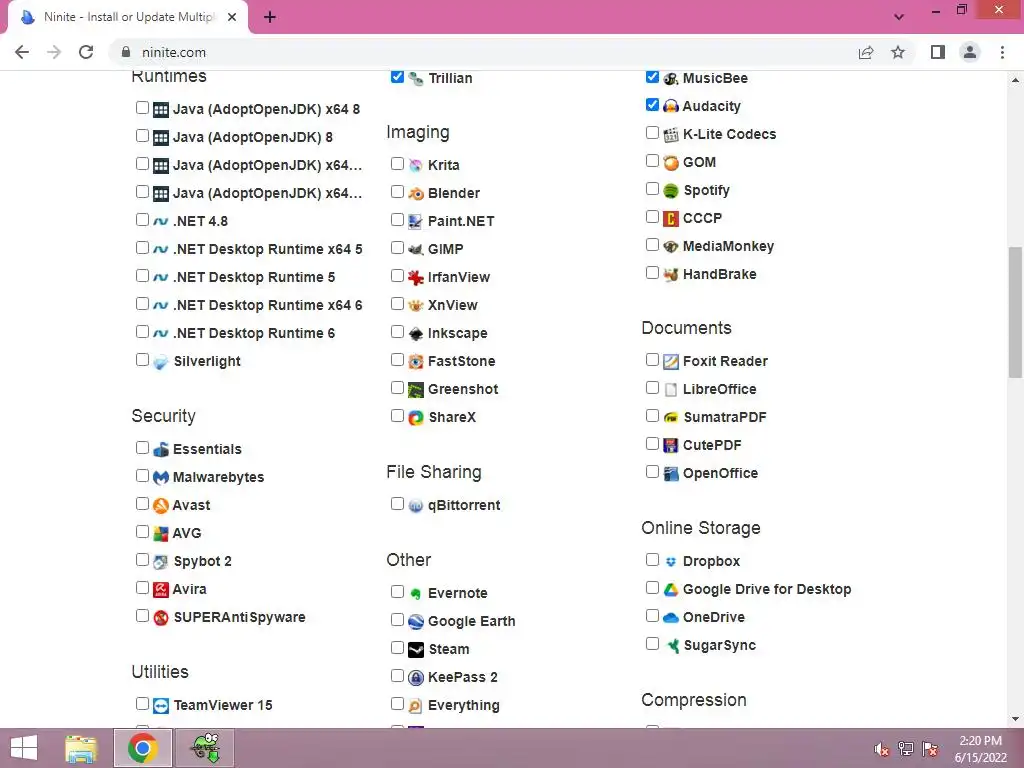Viewport: 1024px width, 768px height.
Task: Check the KeePass 2 checkbox
Action: coord(397,675)
